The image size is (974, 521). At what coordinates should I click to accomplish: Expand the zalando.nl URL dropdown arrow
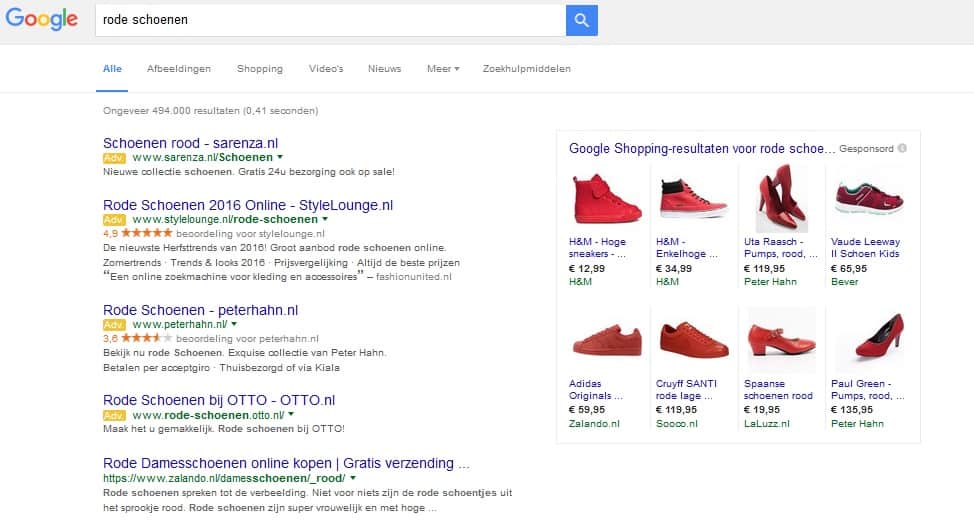pos(353,480)
